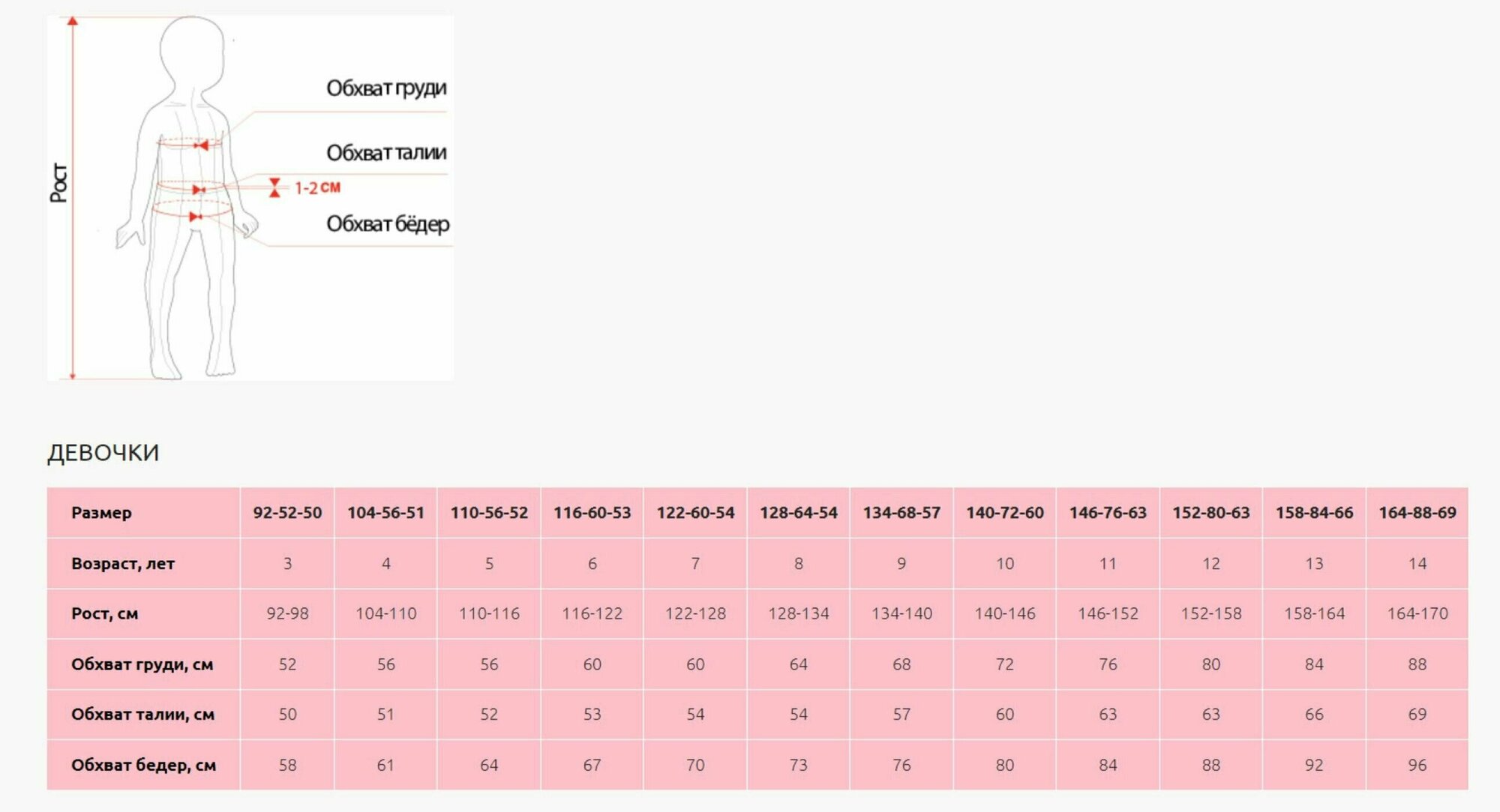The image size is (1500, 812).
Task: Click the Обхват бедер, см row header
Action: [x=143, y=766]
